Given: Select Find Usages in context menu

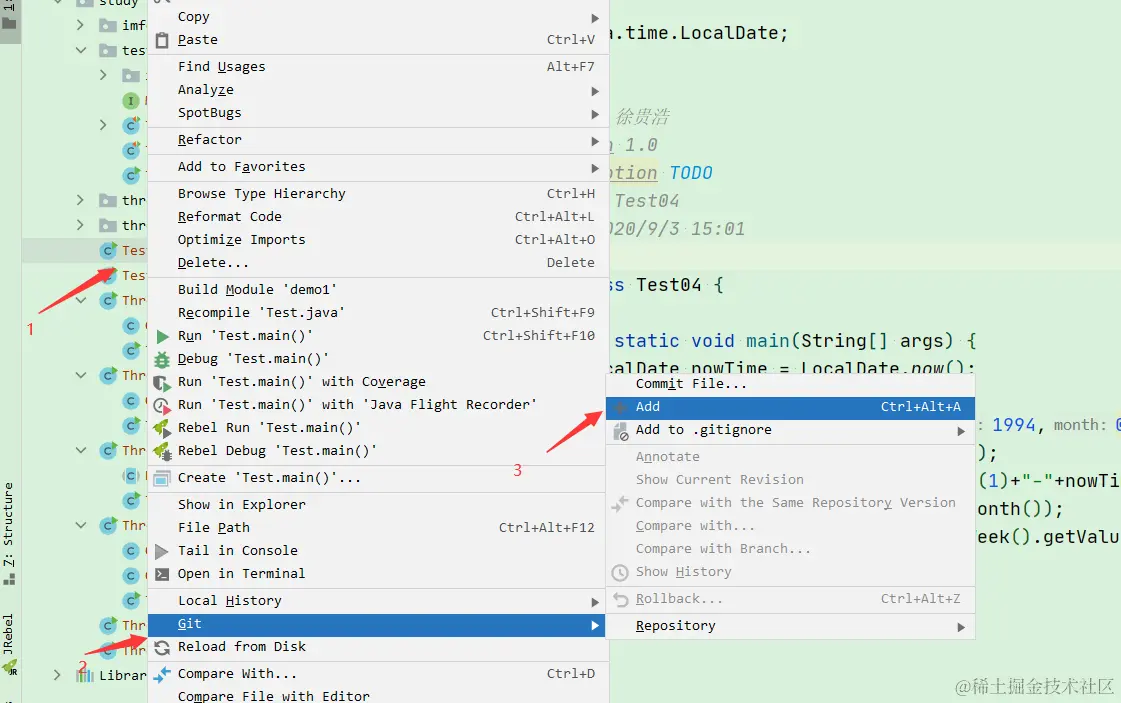Looking at the screenshot, I should pos(378,67).
